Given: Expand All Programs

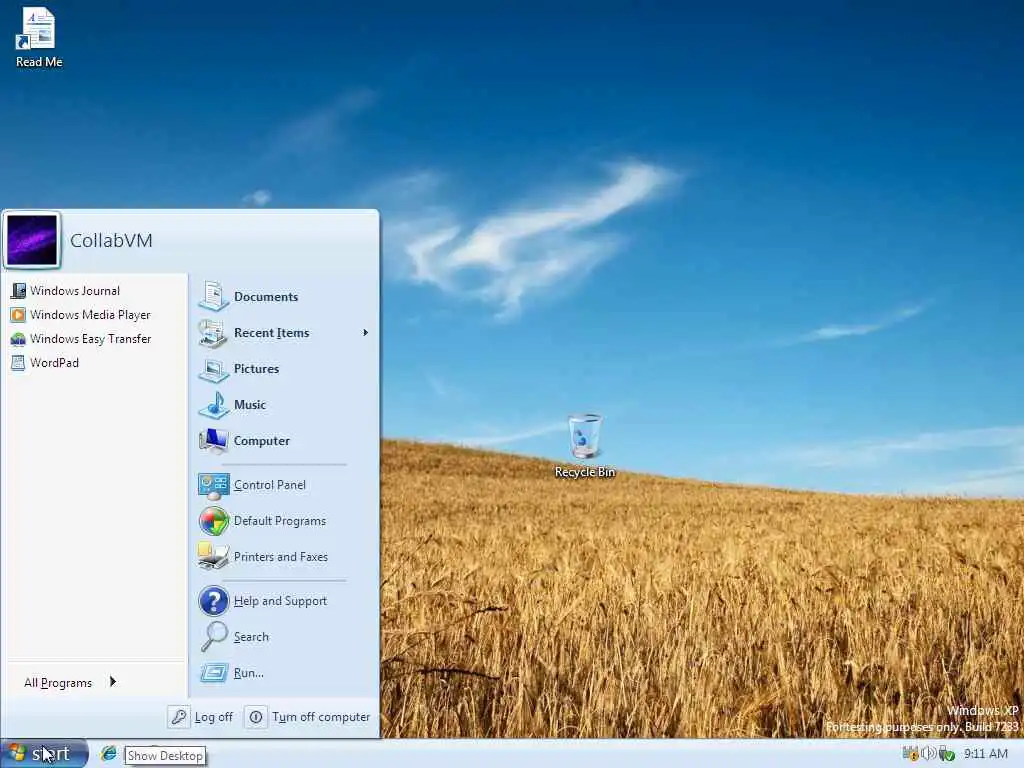Looking at the screenshot, I should pos(71,682).
